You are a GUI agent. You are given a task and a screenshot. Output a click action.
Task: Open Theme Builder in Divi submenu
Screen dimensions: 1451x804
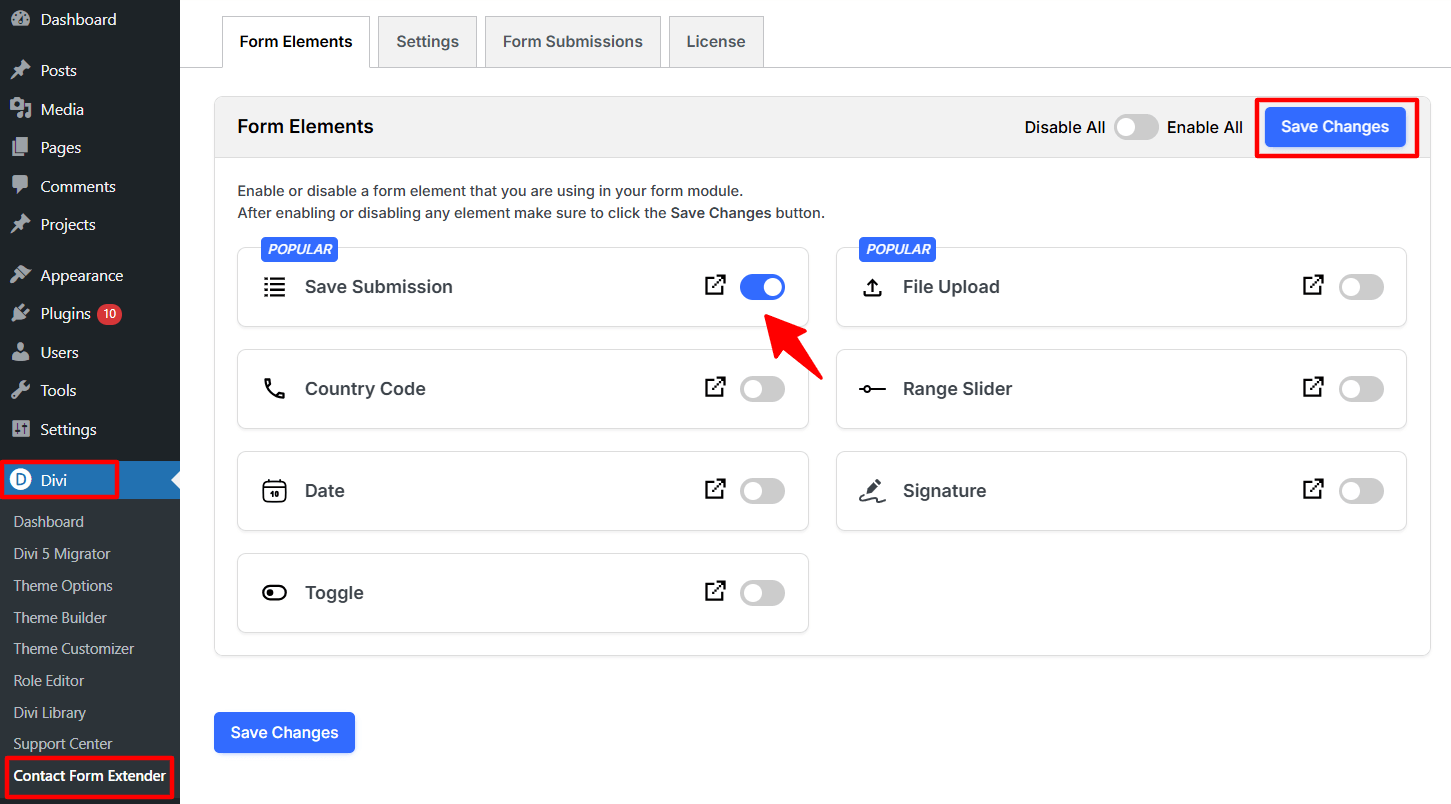pos(60,618)
